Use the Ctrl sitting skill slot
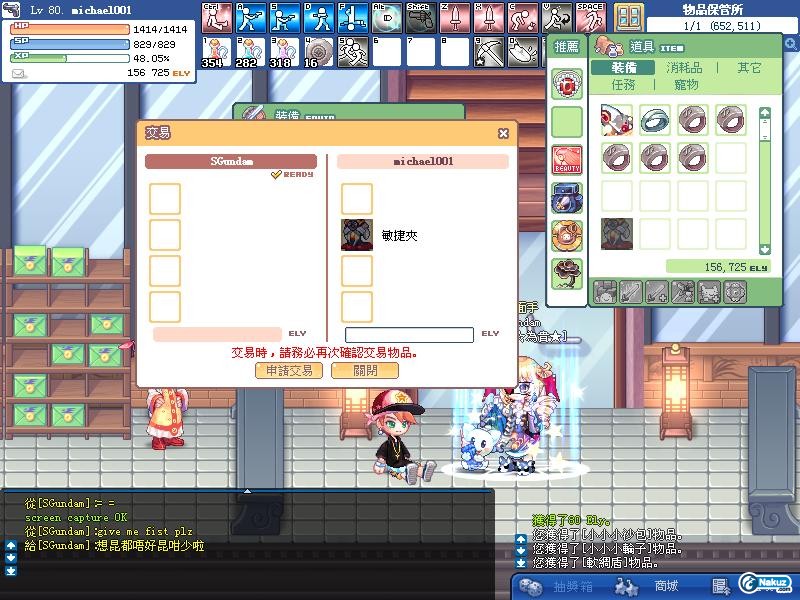The width and height of the screenshot is (800, 600). click(x=217, y=17)
